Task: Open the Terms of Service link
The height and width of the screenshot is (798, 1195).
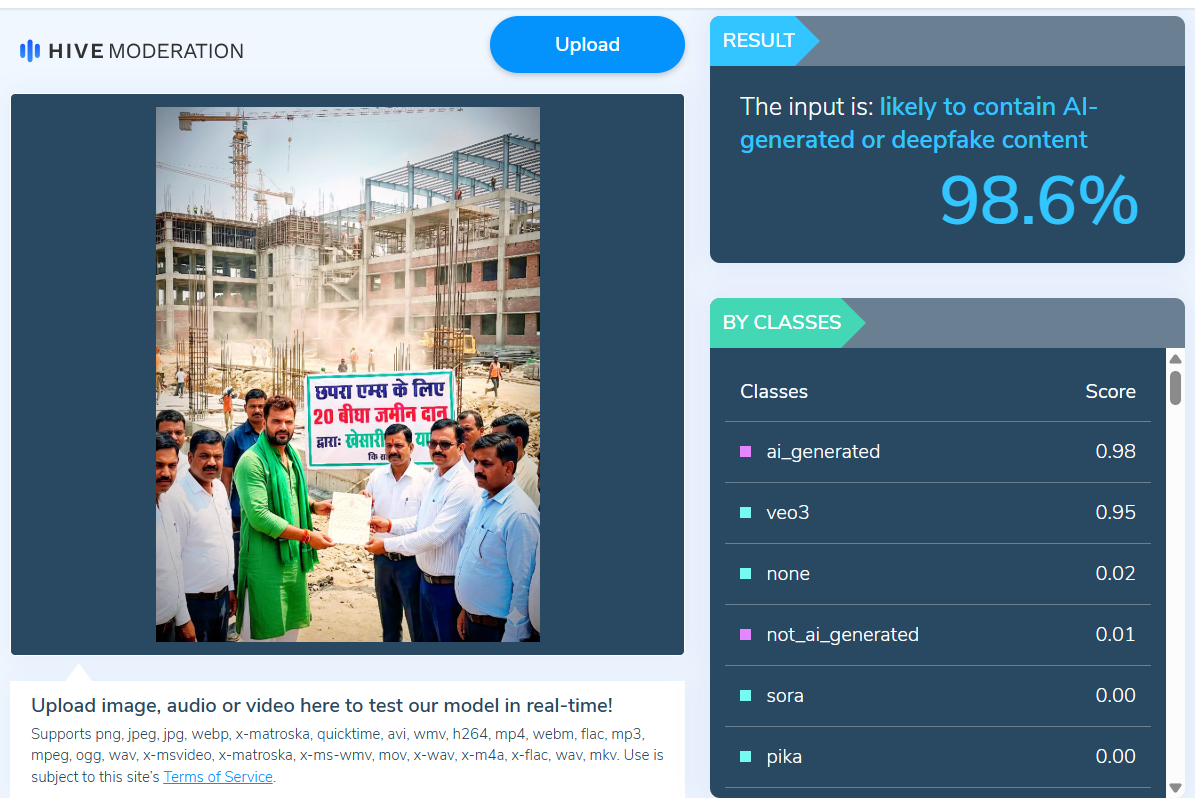Action: click(x=218, y=777)
